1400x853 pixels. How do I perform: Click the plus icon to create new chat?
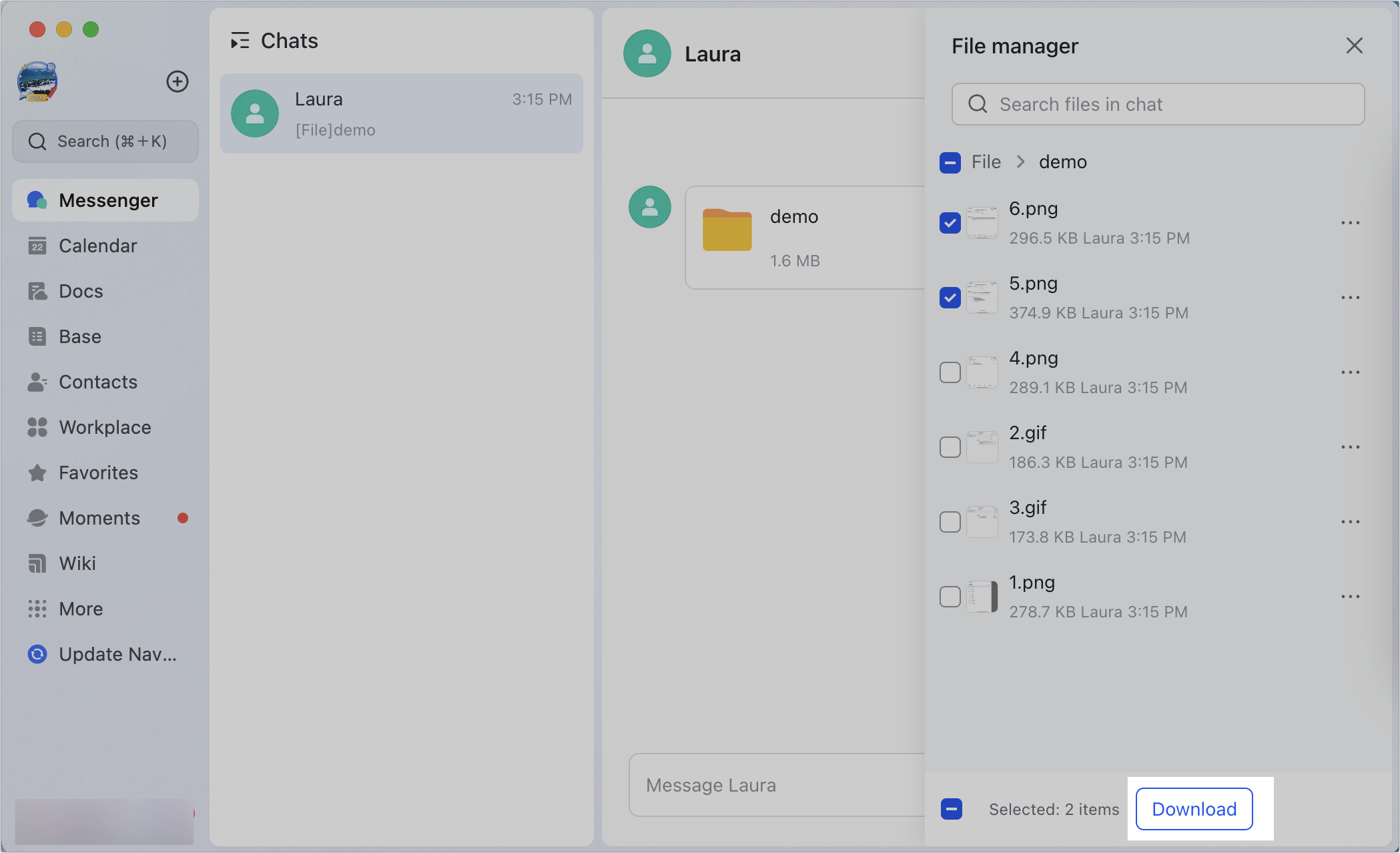177,81
